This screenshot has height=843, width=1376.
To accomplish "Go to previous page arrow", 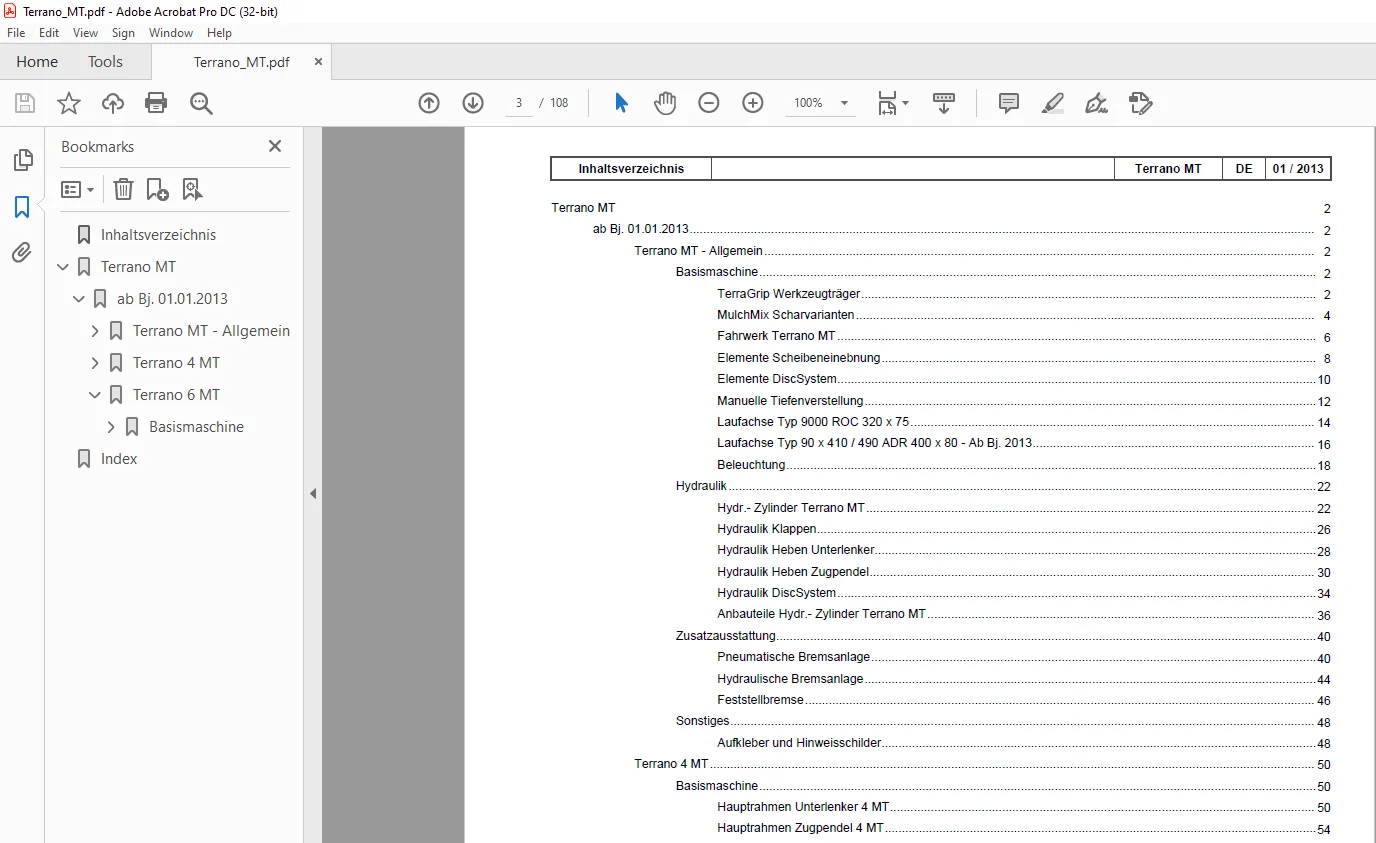I will (429, 103).
